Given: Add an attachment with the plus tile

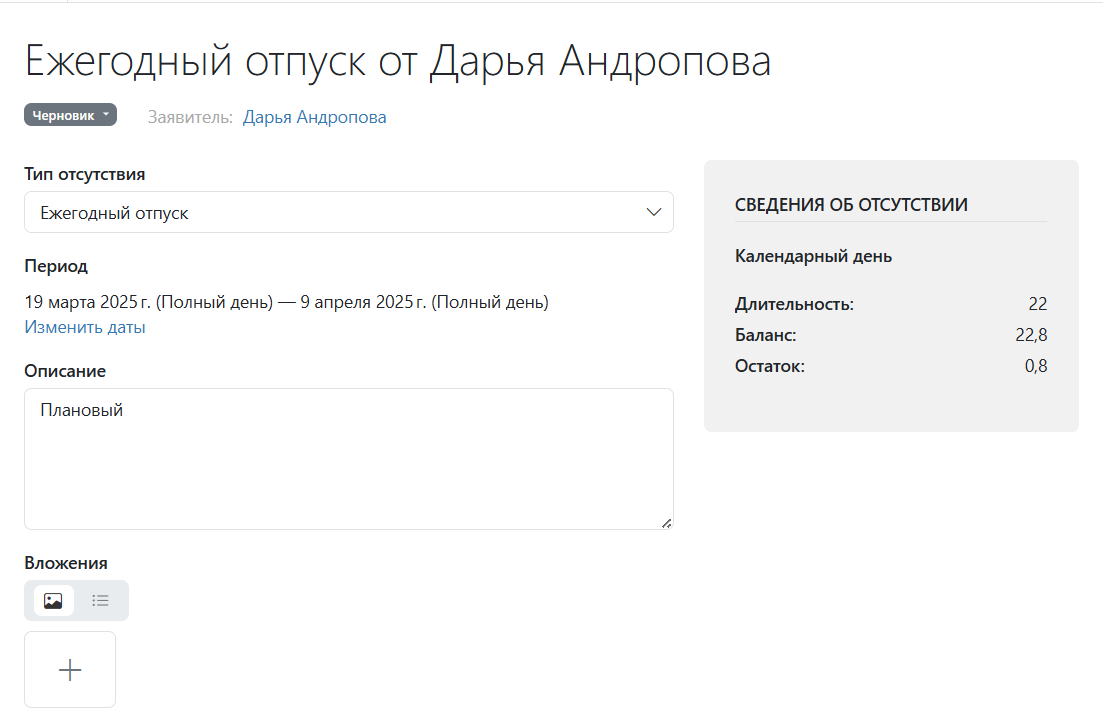Looking at the screenshot, I should [x=70, y=670].
